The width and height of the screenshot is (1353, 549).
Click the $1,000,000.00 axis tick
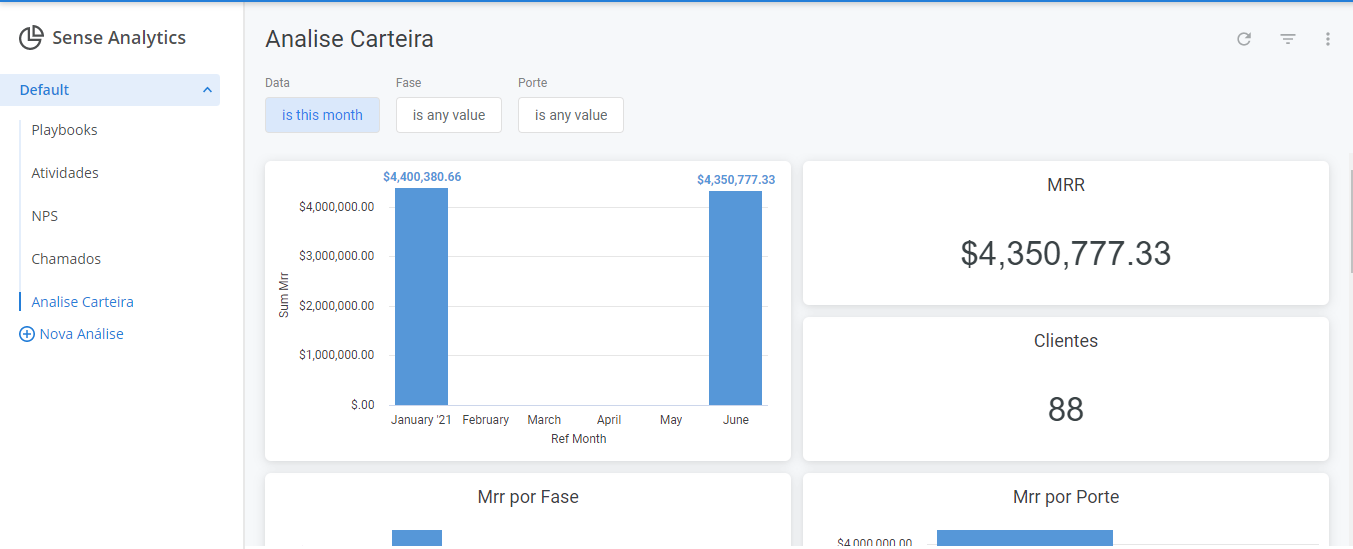336,355
